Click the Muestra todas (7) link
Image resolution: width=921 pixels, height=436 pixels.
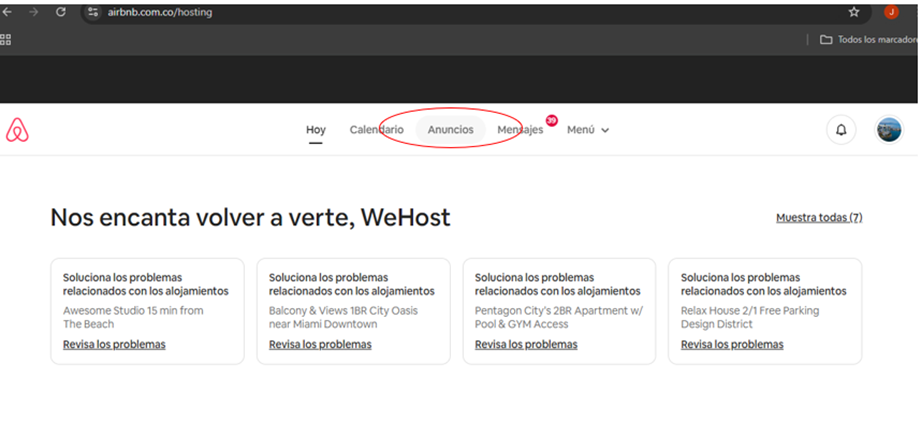[819, 218]
